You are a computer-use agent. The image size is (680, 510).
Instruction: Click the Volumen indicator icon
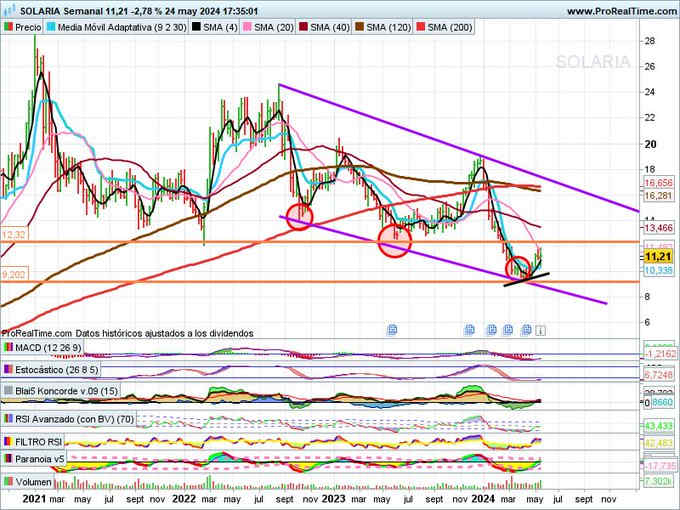8,482
